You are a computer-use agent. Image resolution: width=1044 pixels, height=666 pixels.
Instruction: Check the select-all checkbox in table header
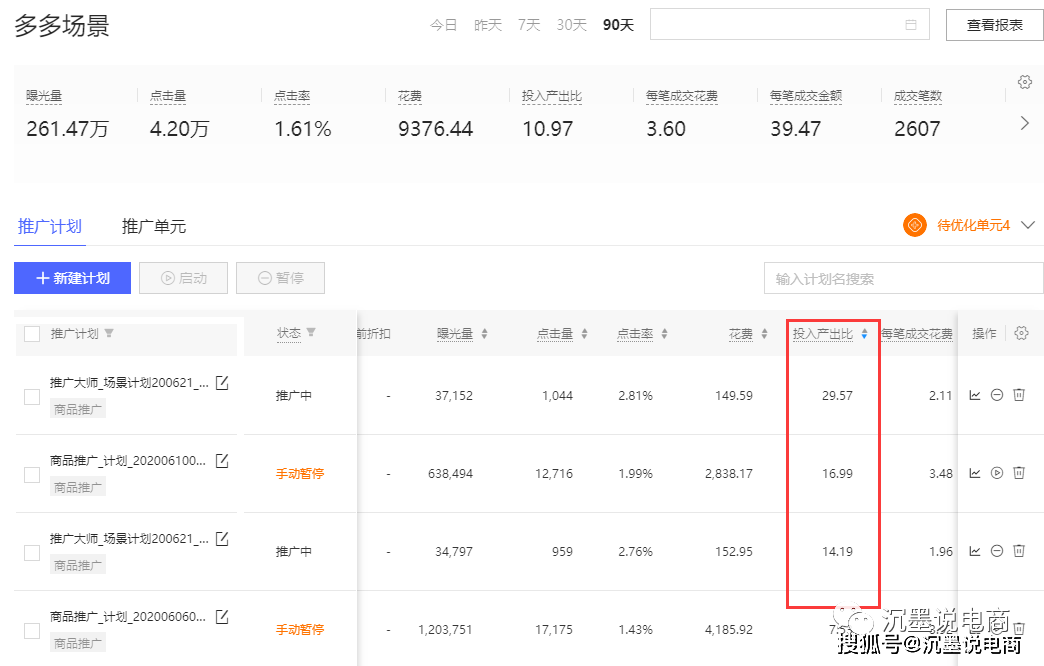coord(32,334)
